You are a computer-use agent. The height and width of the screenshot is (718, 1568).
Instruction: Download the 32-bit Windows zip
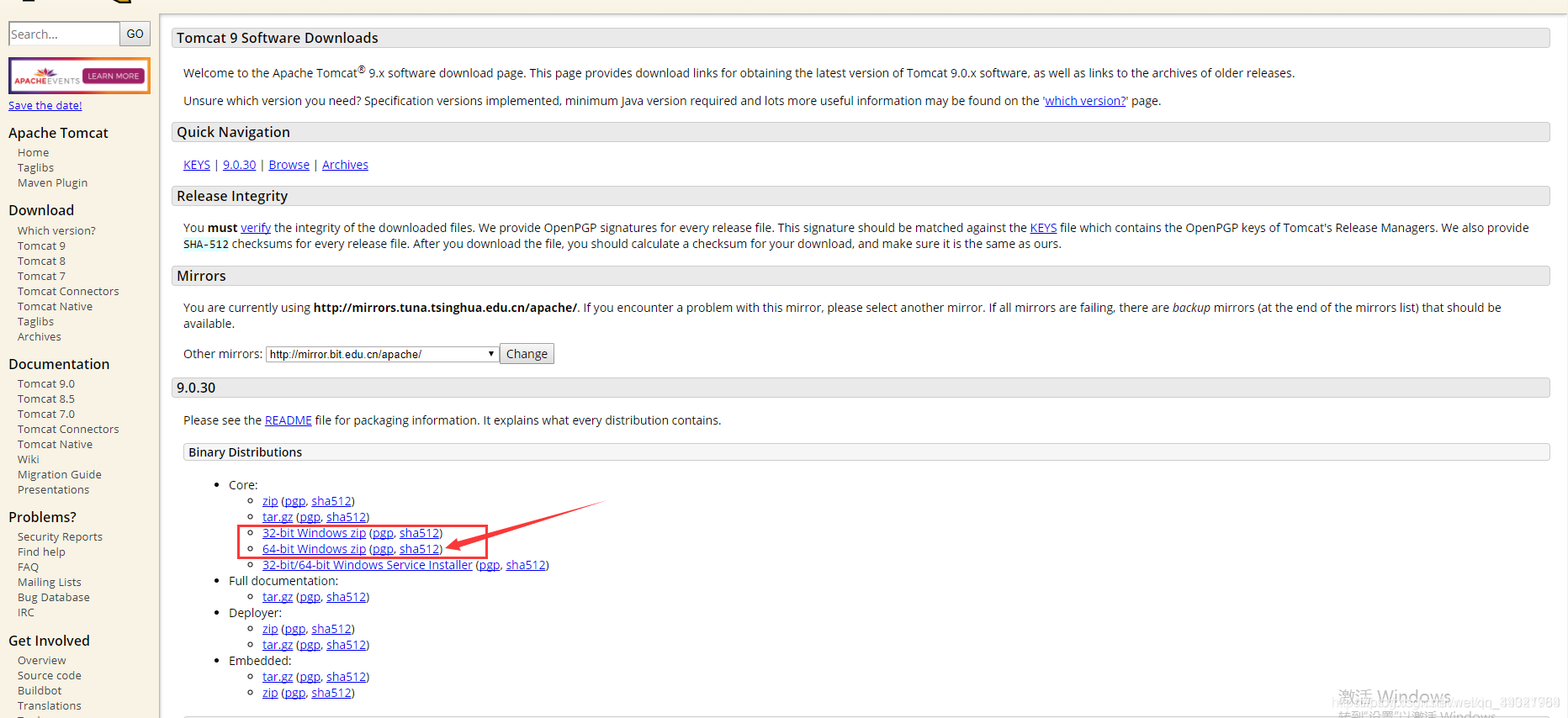(x=314, y=533)
